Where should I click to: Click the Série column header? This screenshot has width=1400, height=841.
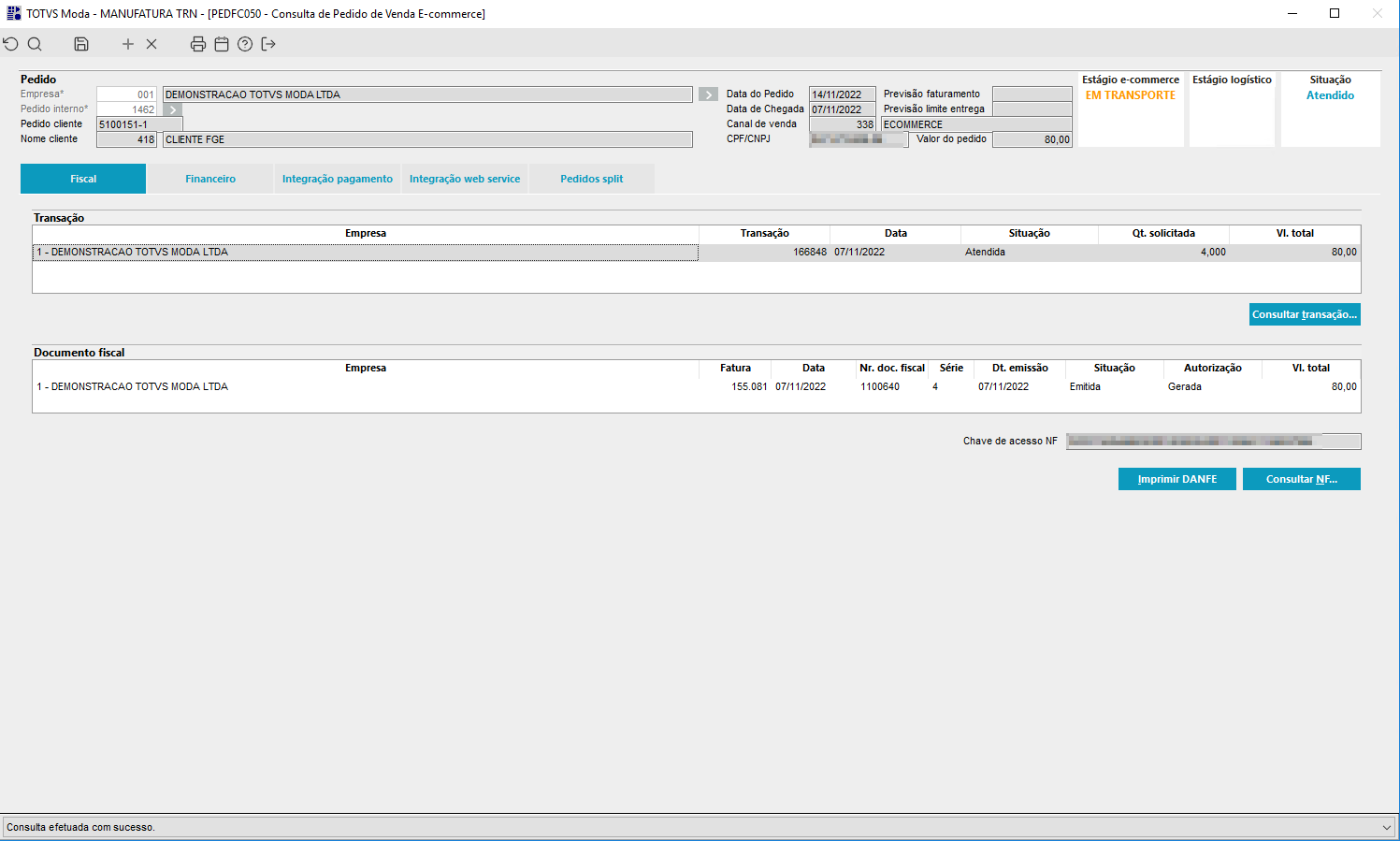(951, 369)
